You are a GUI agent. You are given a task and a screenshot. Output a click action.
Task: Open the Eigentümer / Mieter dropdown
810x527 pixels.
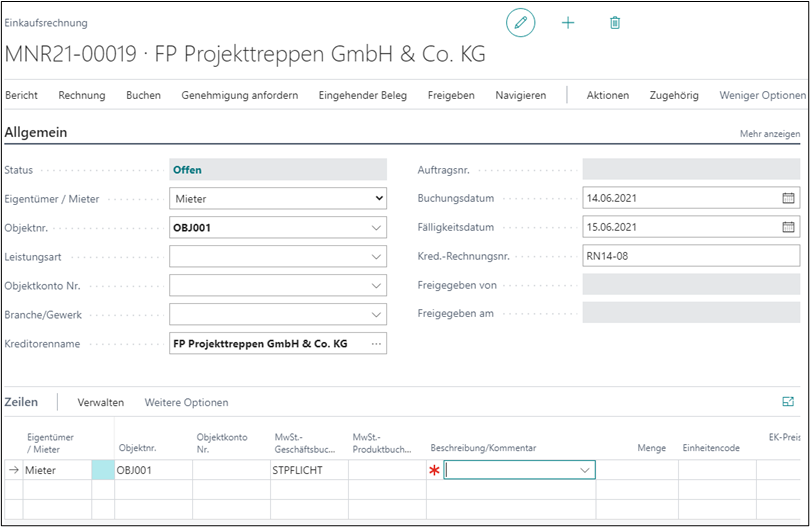point(378,199)
